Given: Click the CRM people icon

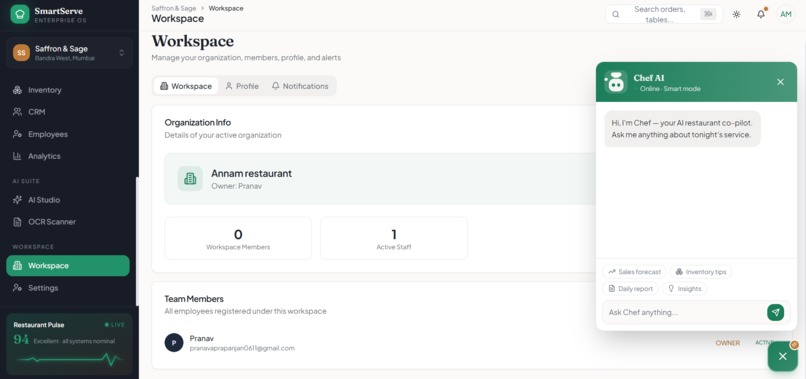Looking at the screenshot, I should click(x=17, y=112).
